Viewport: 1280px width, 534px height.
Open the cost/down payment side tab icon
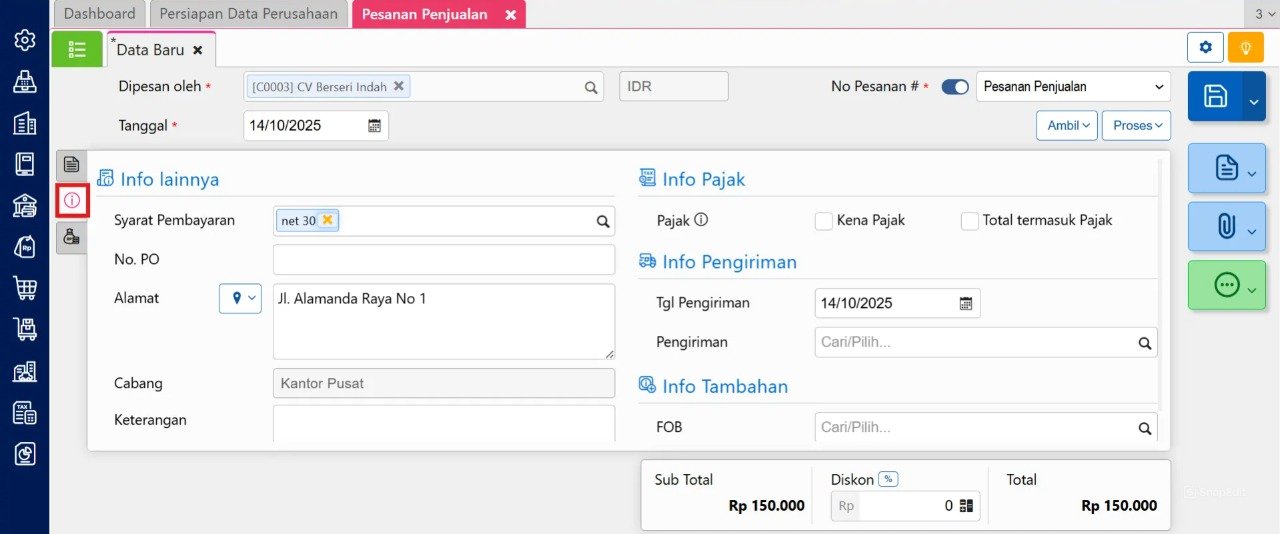coord(71,237)
